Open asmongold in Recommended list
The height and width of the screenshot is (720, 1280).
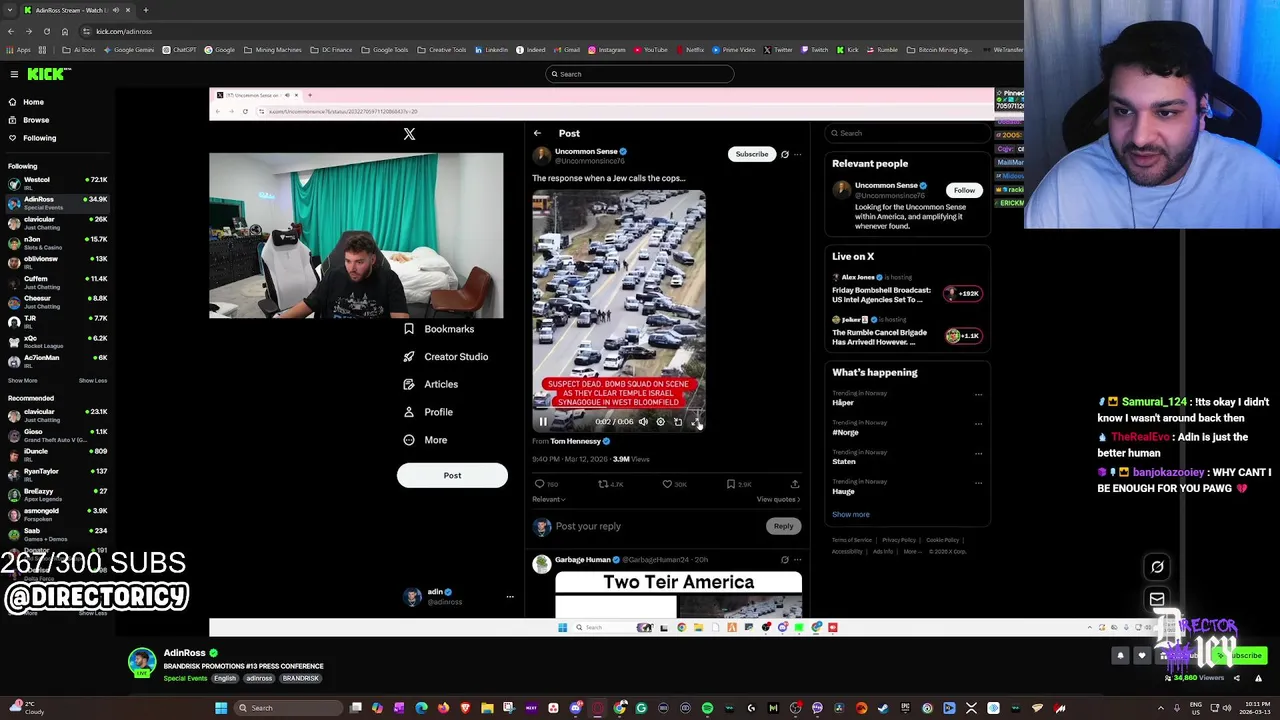pyautogui.click(x=58, y=514)
